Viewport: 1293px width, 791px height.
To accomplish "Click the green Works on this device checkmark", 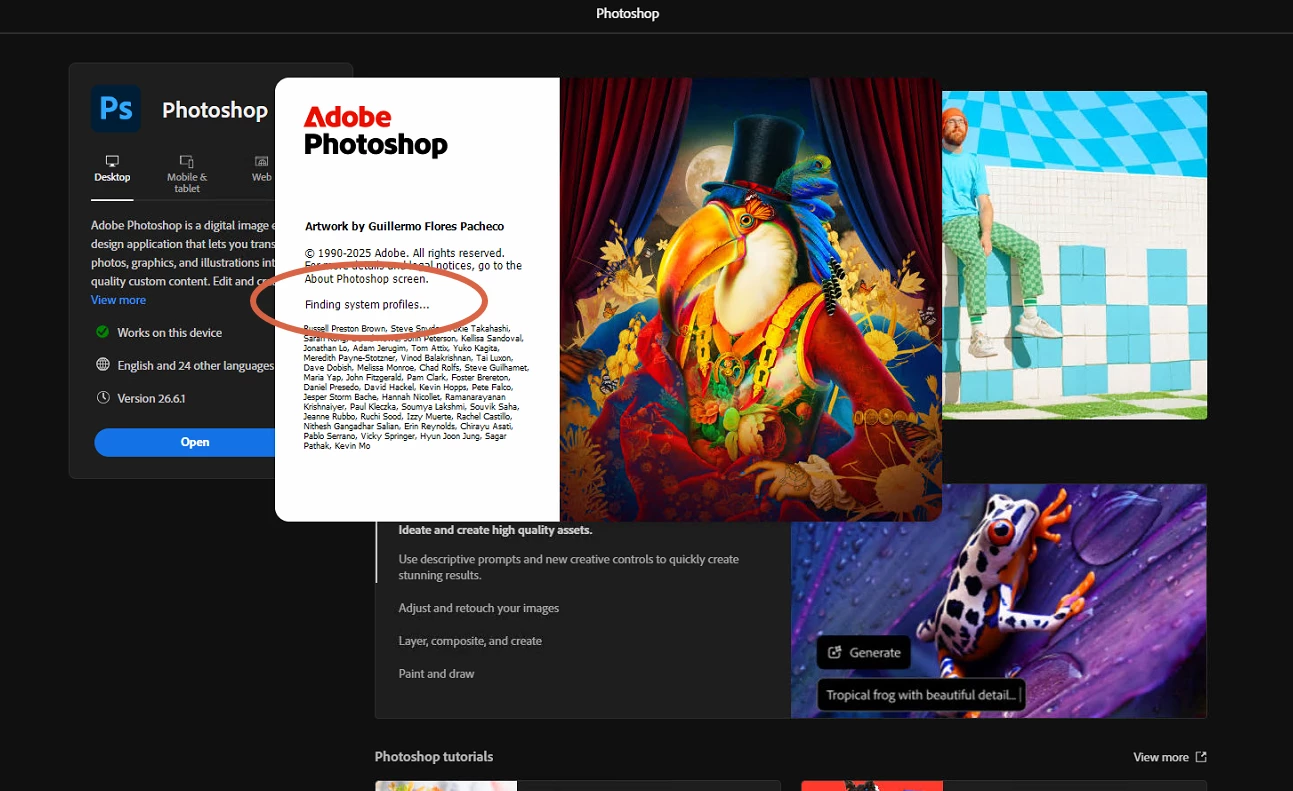I will tap(102, 332).
